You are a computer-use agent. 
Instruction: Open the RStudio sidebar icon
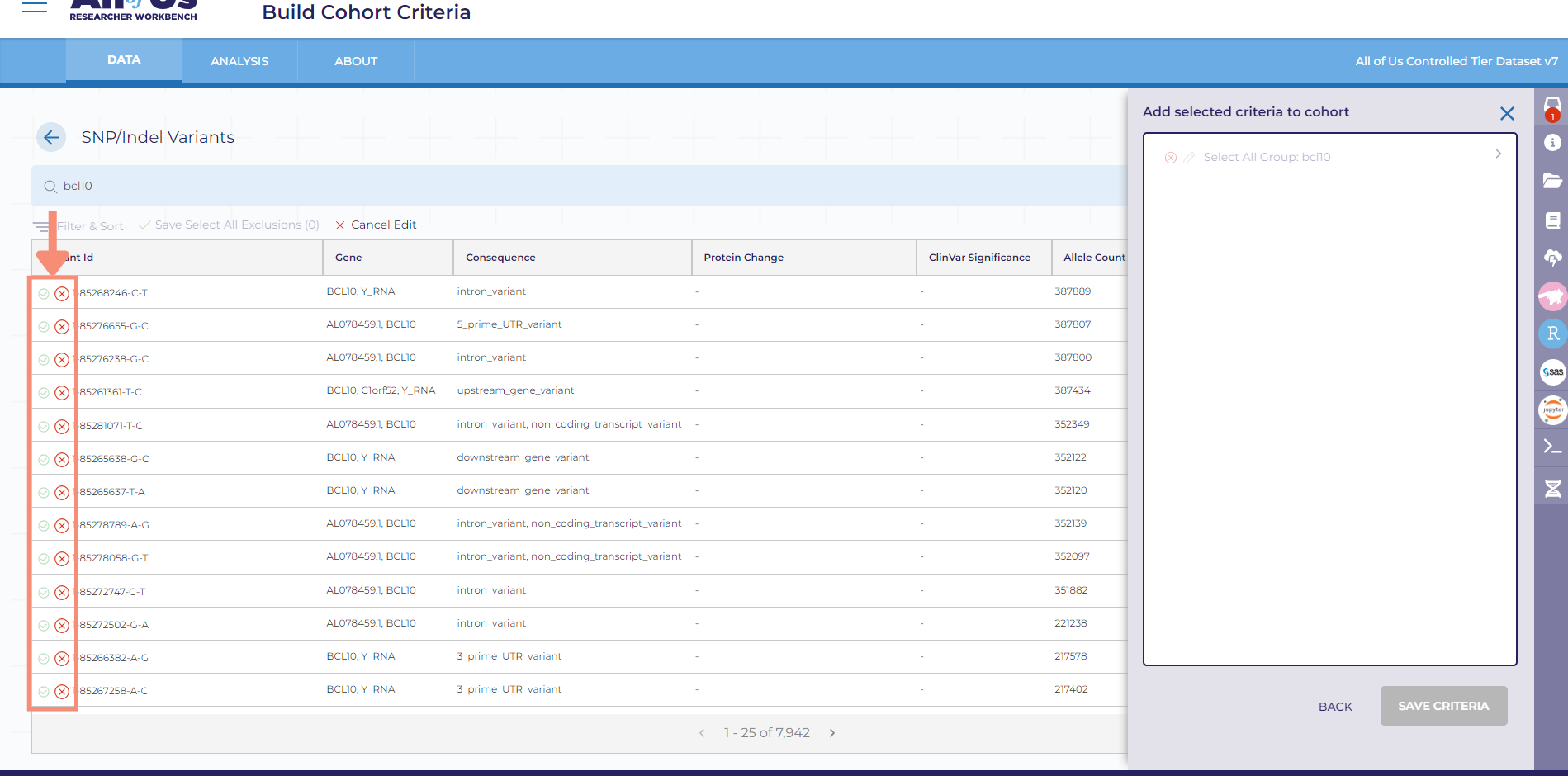1552,334
